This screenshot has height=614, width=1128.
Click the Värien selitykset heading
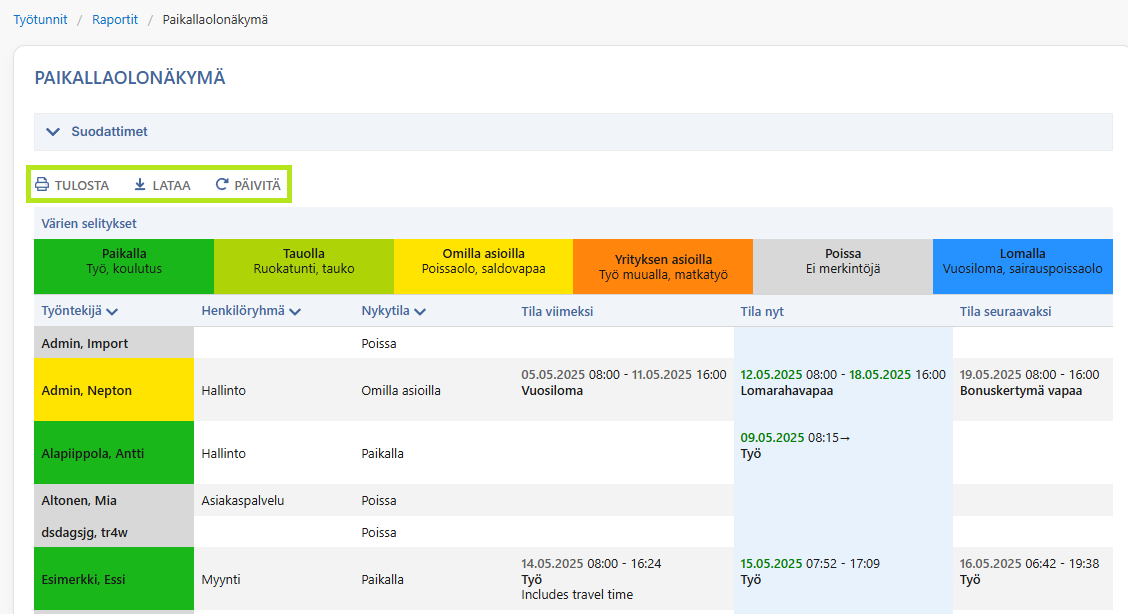pyautogui.click(x=89, y=224)
